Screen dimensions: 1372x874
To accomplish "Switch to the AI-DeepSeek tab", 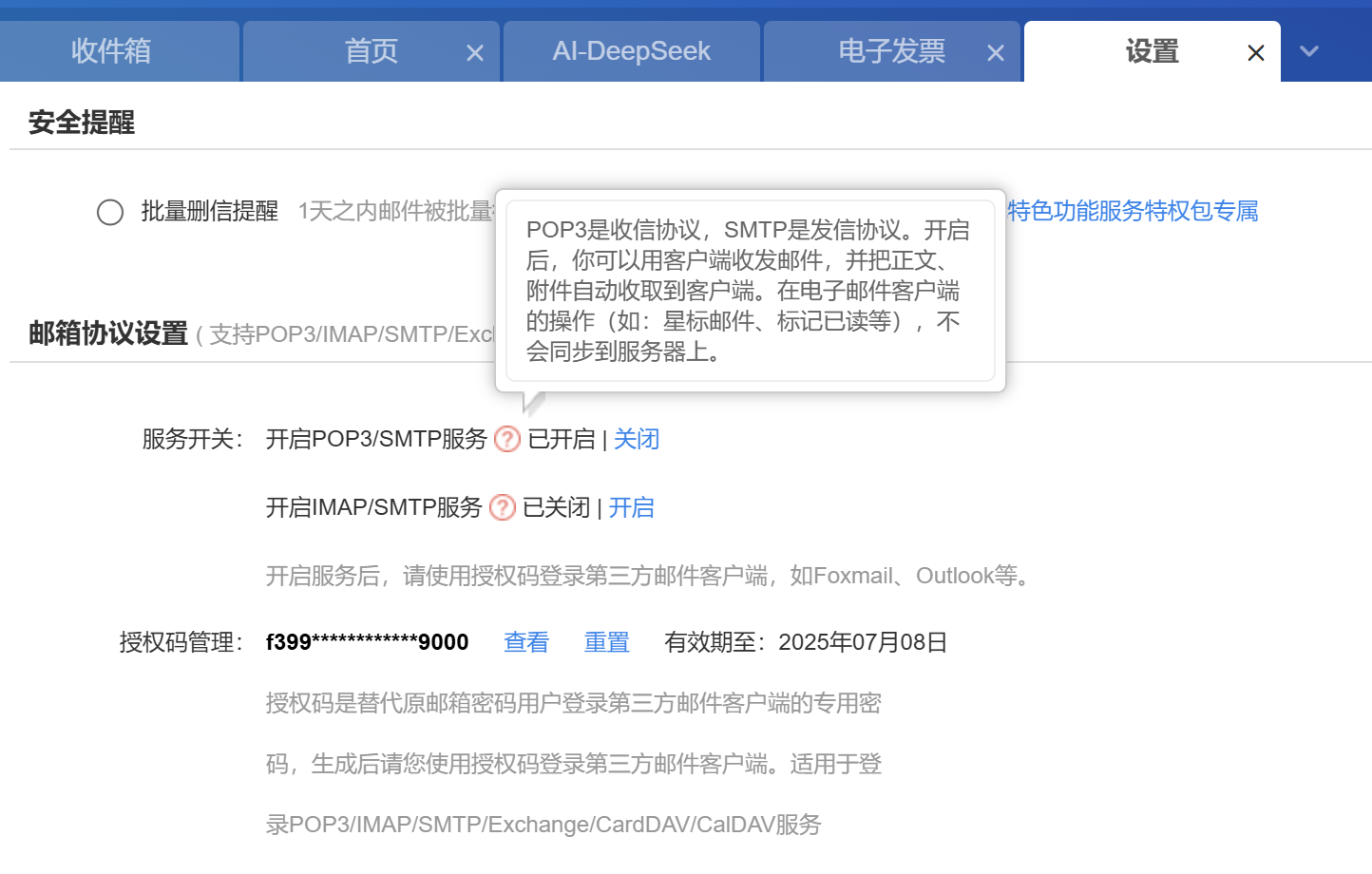I will coord(632,51).
